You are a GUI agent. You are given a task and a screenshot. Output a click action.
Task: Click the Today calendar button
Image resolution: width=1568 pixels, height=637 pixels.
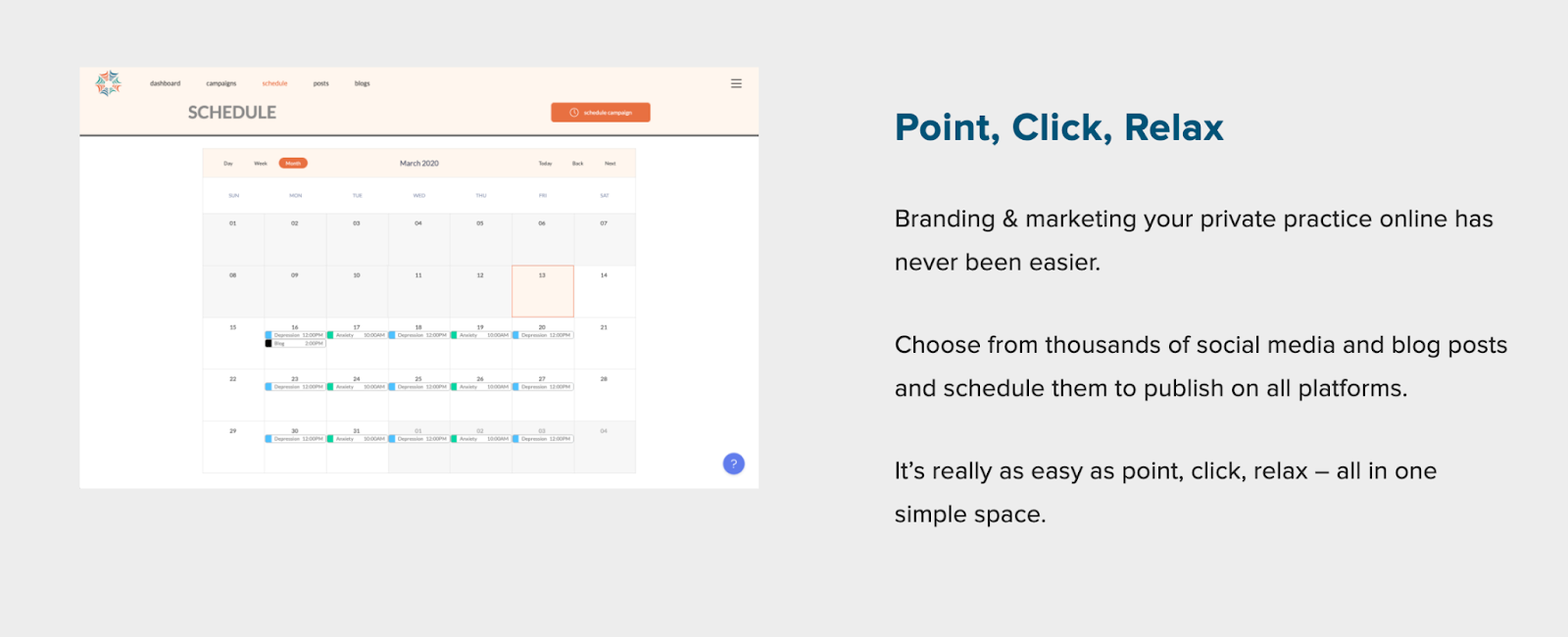tap(545, 164)
